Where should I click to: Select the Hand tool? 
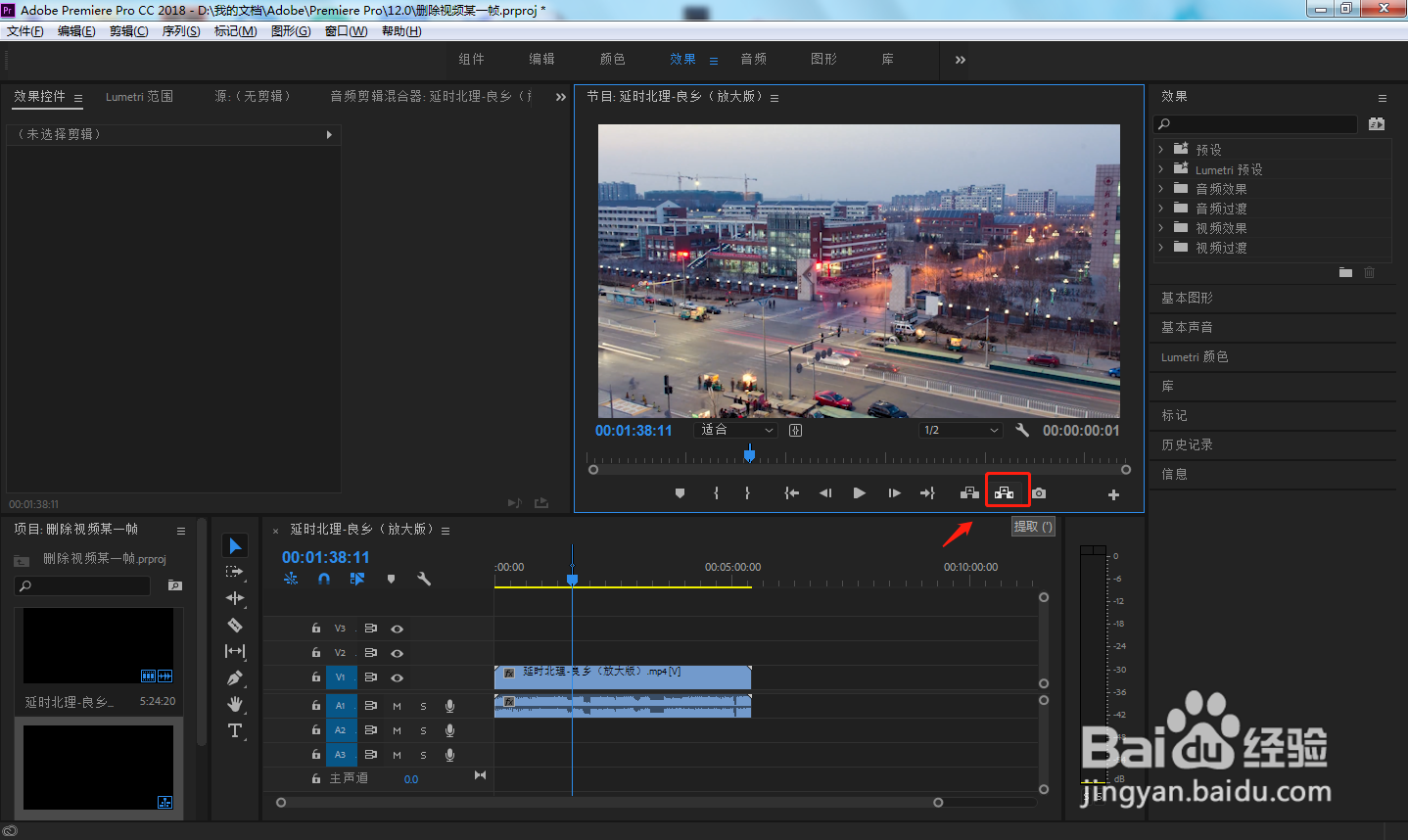(235, 704)
